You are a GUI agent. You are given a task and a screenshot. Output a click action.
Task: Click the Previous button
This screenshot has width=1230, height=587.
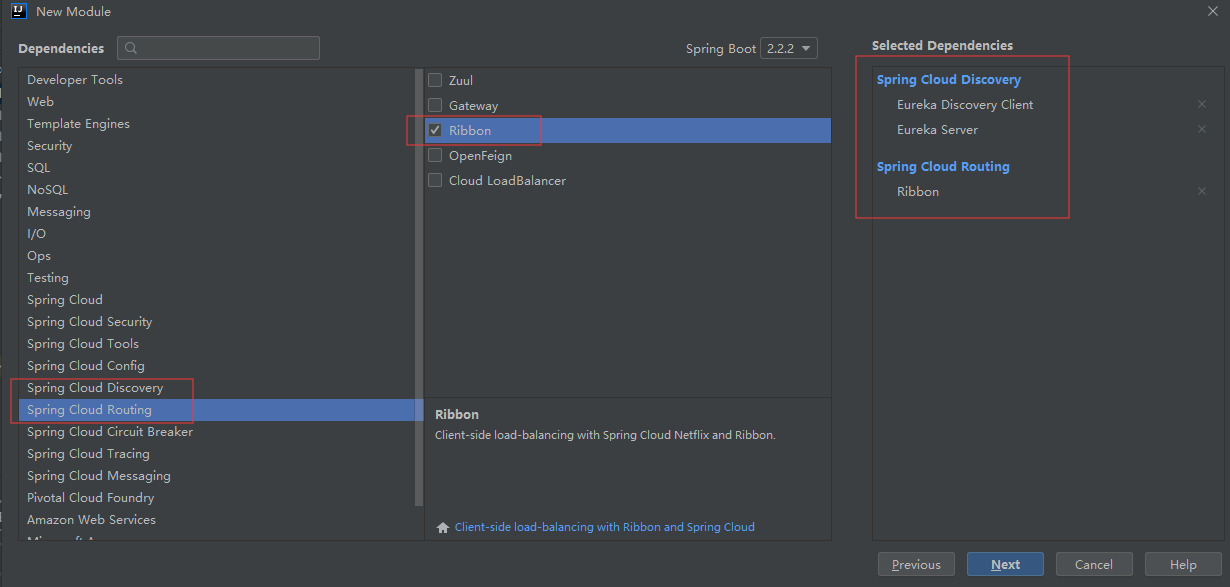(916, 564)
